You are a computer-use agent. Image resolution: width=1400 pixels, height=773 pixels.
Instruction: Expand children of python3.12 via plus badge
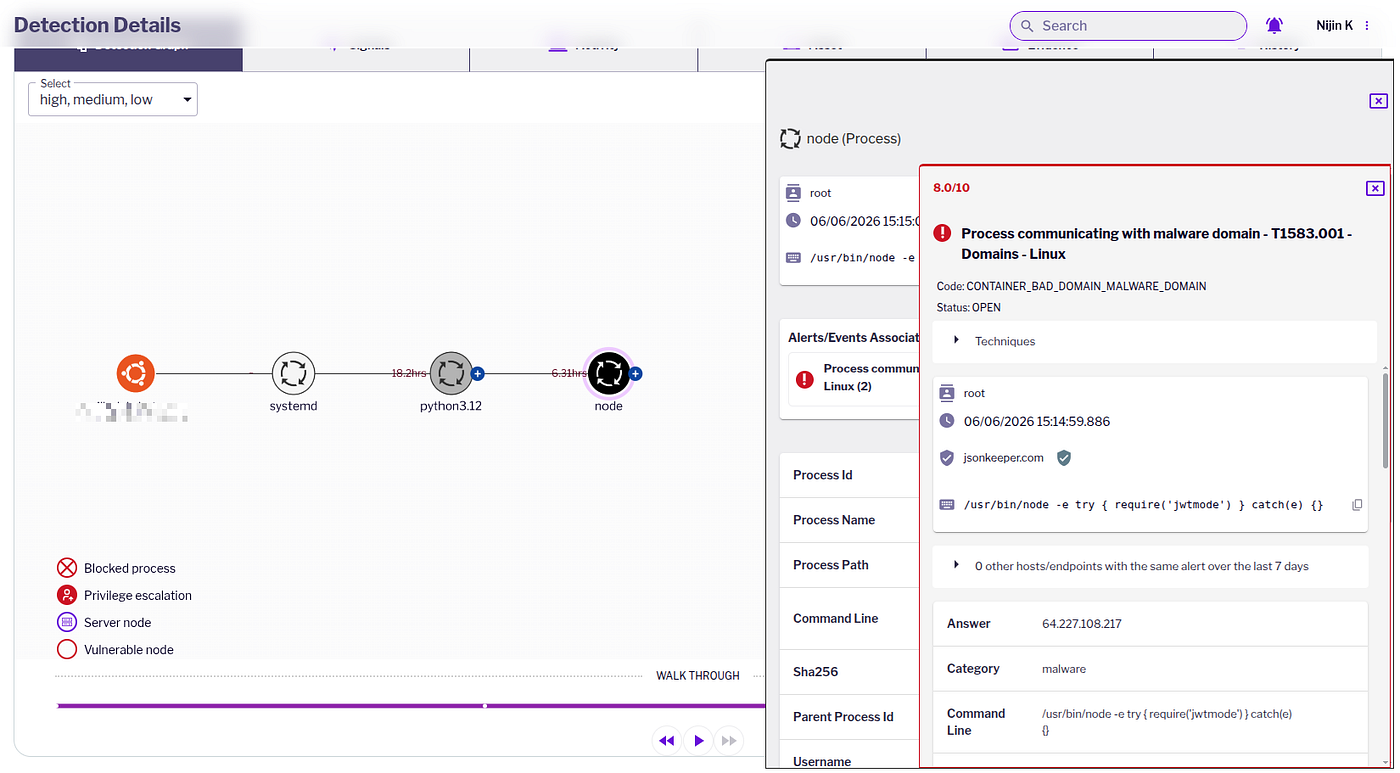coord(478,374)
